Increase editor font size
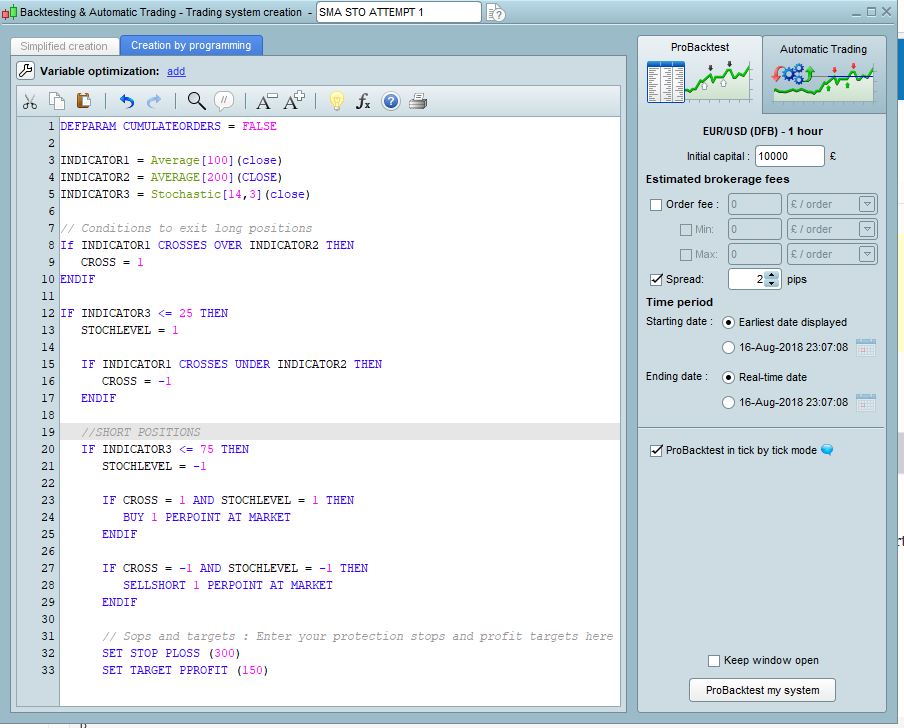The image size is (904, 728). (x=295, y=101)
